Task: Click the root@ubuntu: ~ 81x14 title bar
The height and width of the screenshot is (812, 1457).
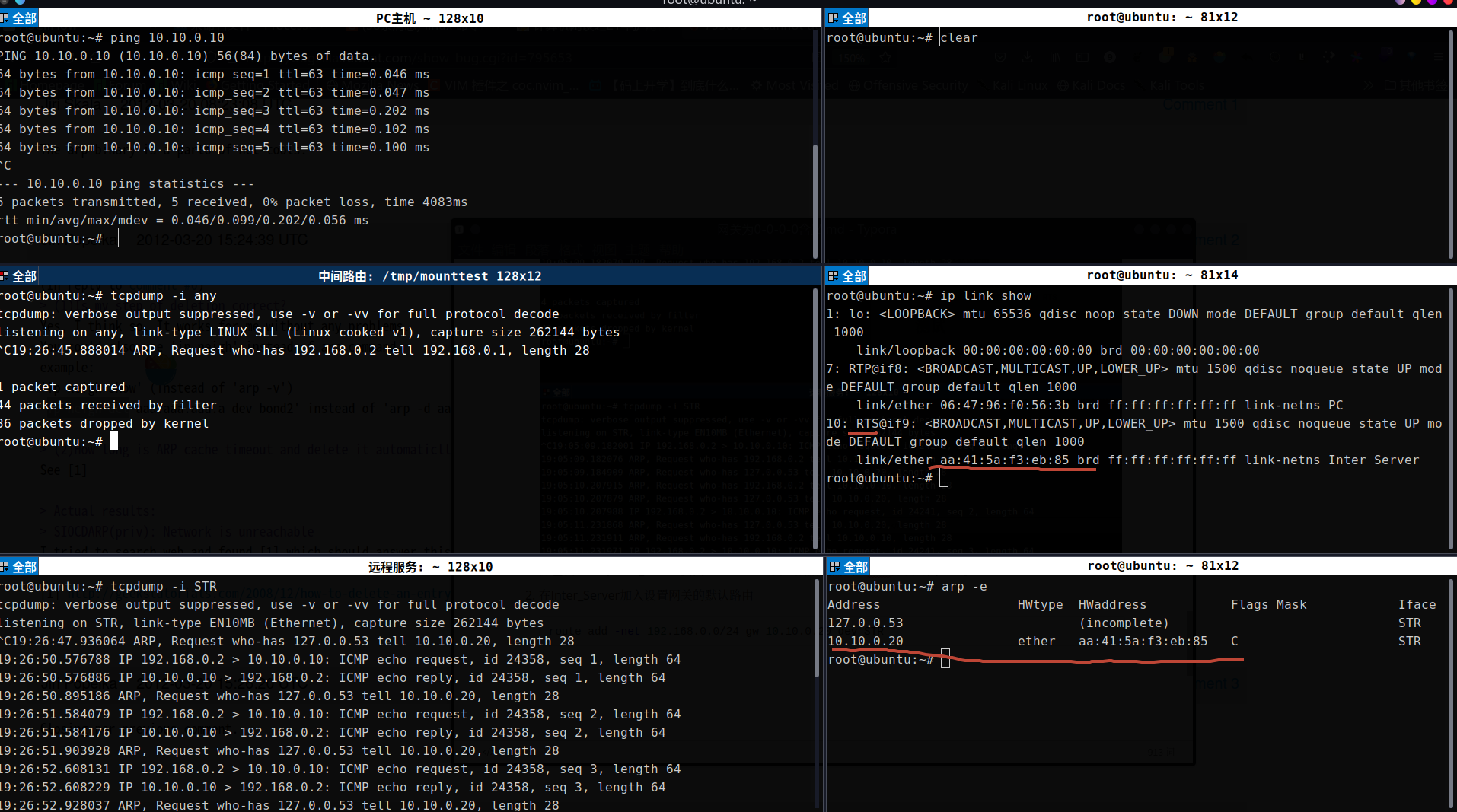Action: (1162, 275)
